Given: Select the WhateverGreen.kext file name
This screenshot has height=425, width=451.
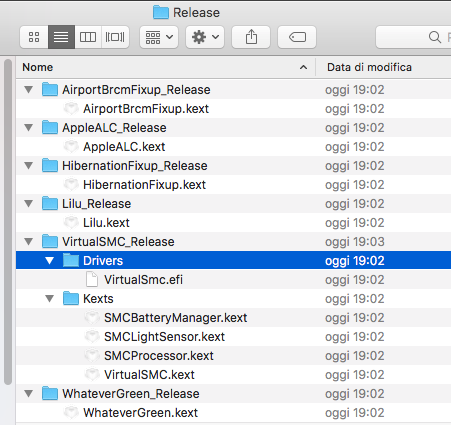Looking at the screenshot, I should [x=141, y=413].
